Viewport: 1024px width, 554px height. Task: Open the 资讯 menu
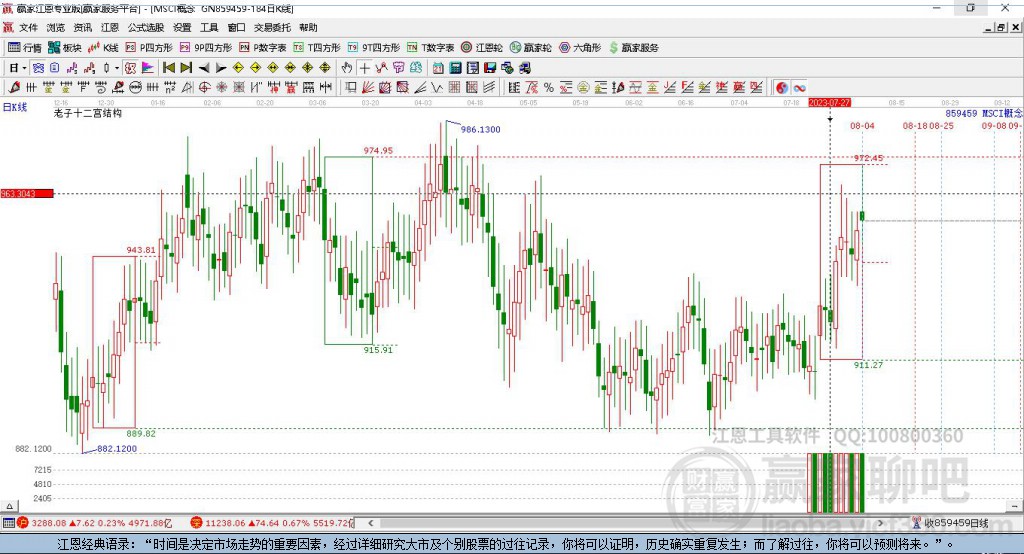coord(83,27)
